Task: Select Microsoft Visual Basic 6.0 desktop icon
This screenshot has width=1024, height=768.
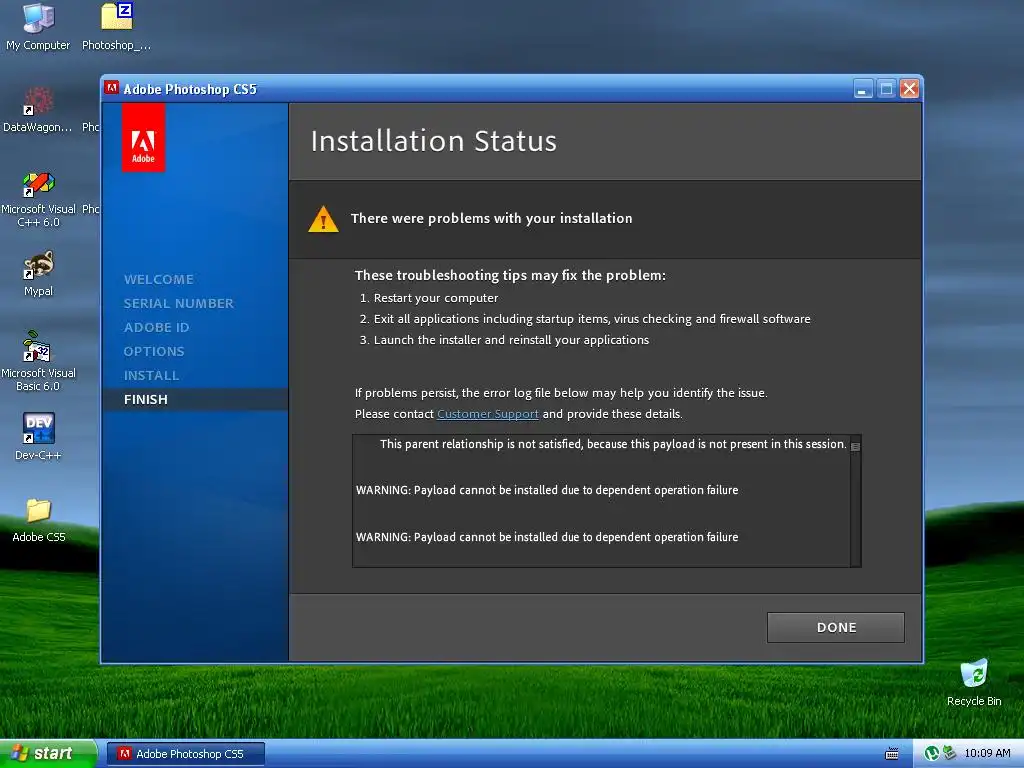Action: pyautogui.click(x=38, y=361)
